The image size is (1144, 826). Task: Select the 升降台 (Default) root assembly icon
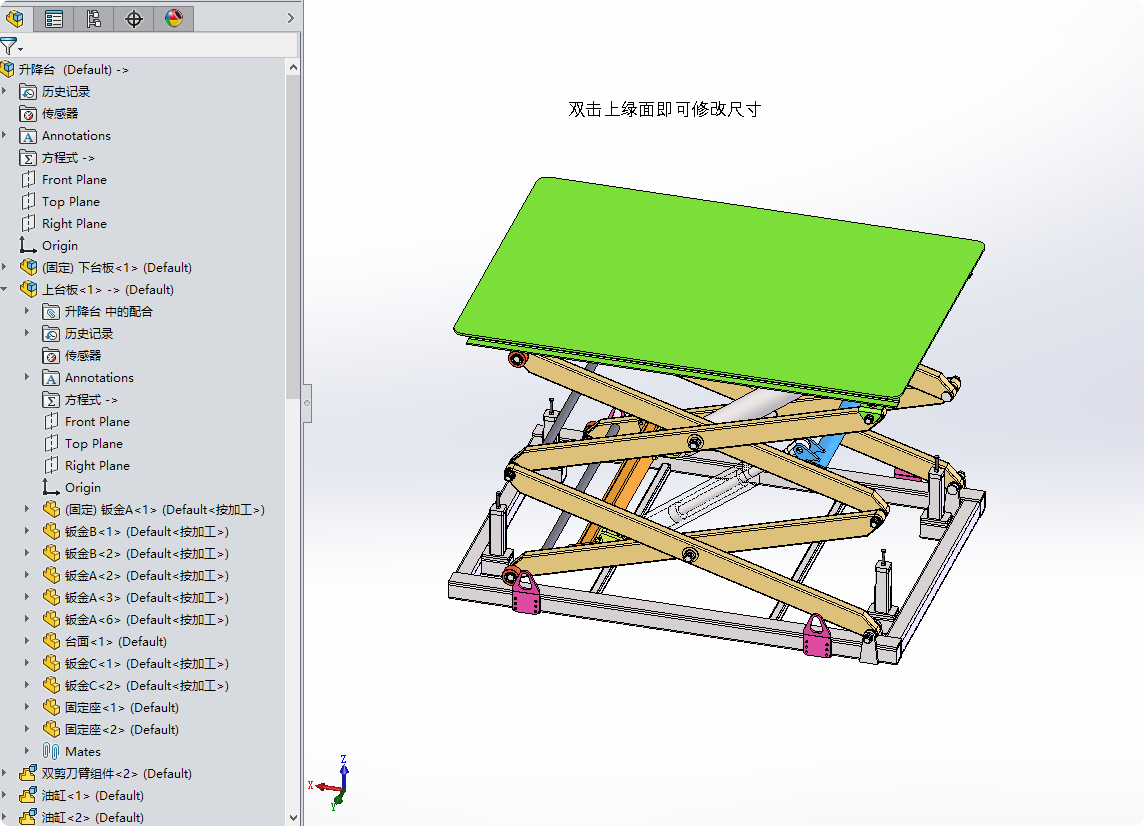point(7,69)
